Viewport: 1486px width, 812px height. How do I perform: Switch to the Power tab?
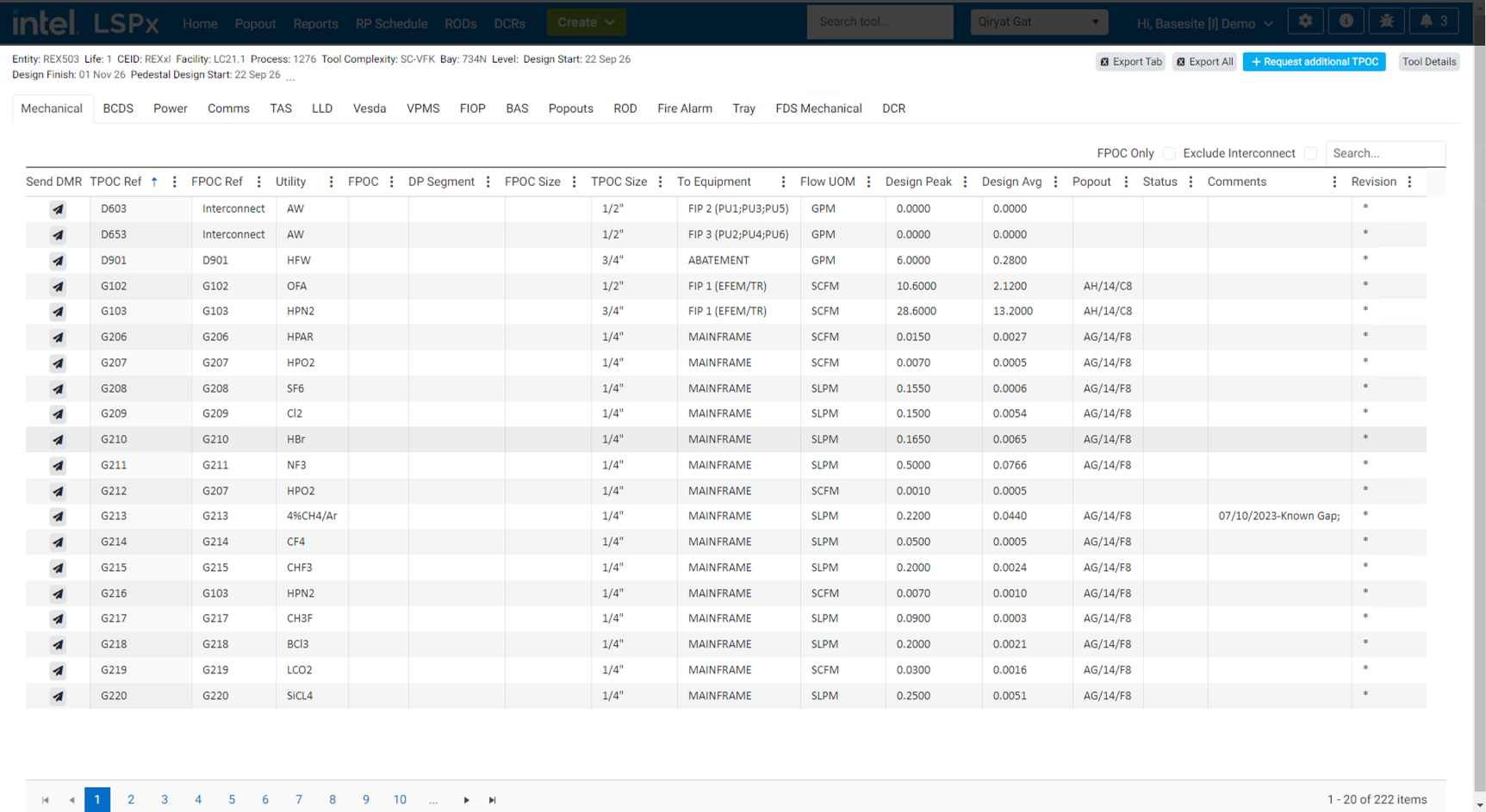pos(170,108)
